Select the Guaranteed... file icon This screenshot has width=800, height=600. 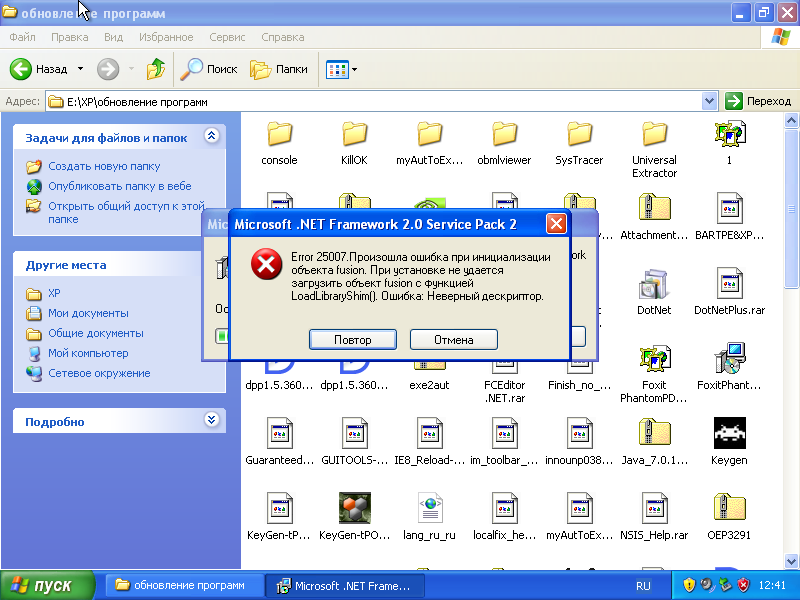coord(280,433)
